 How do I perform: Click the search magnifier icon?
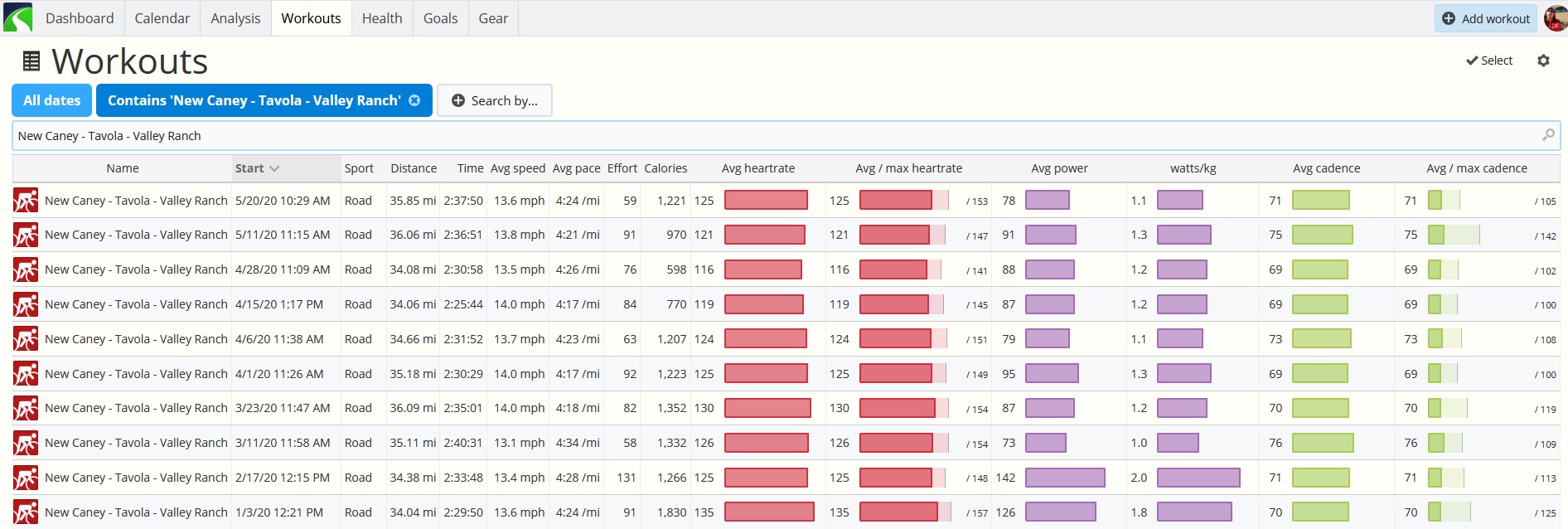1547,135
